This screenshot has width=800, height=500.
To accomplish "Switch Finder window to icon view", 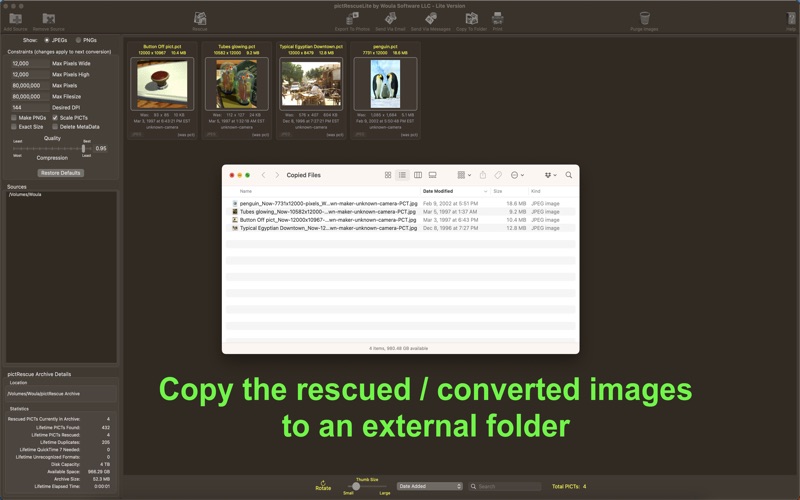I will (388, 175).
